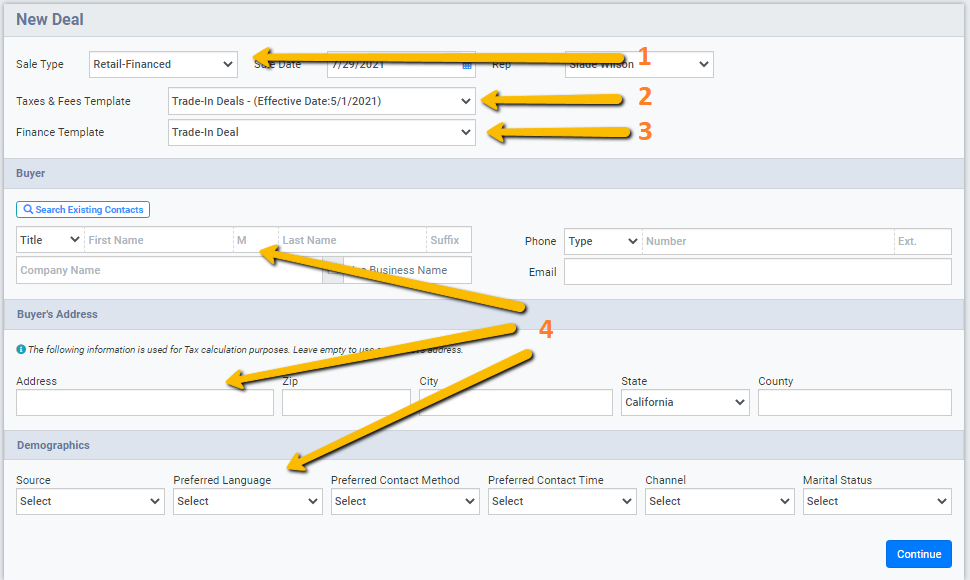Focus the First Name field
970x580 pixels.
158,240
